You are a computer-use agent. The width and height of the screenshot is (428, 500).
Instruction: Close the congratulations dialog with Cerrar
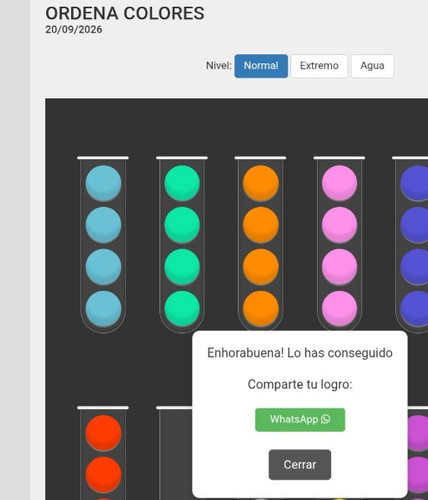(300, 465)
